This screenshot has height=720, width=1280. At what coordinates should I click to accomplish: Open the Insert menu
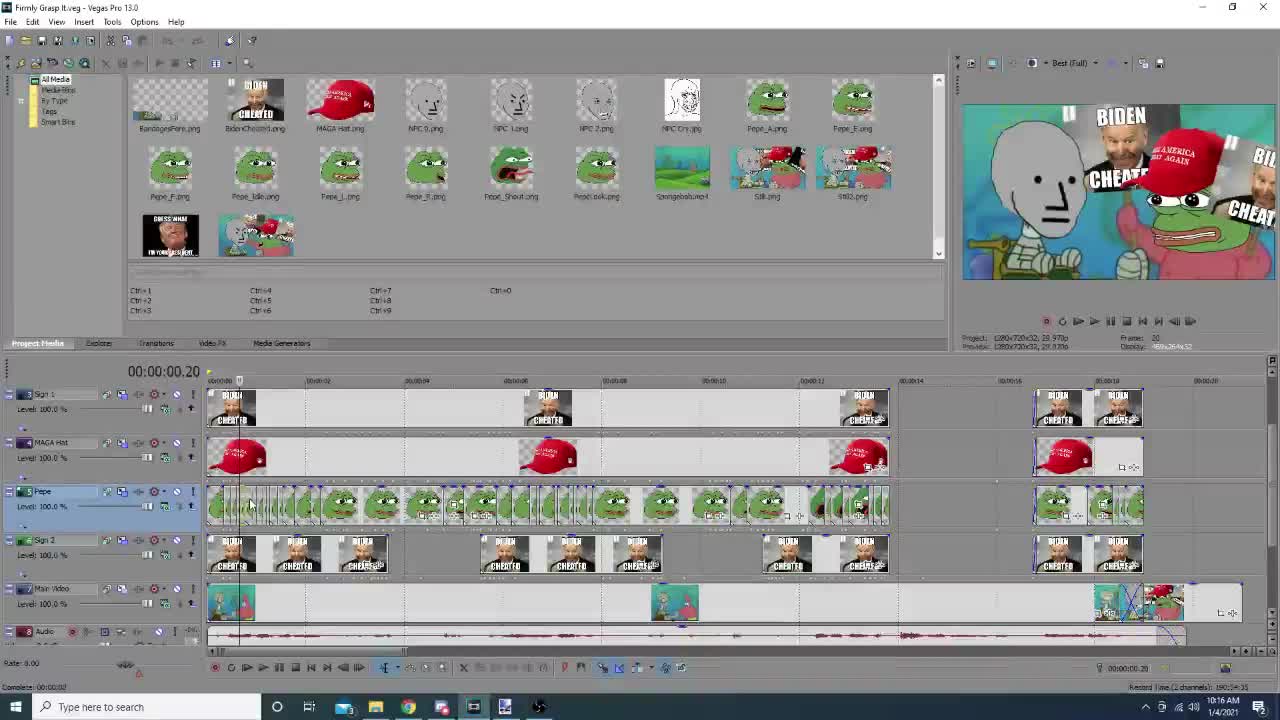pos(84,22)
